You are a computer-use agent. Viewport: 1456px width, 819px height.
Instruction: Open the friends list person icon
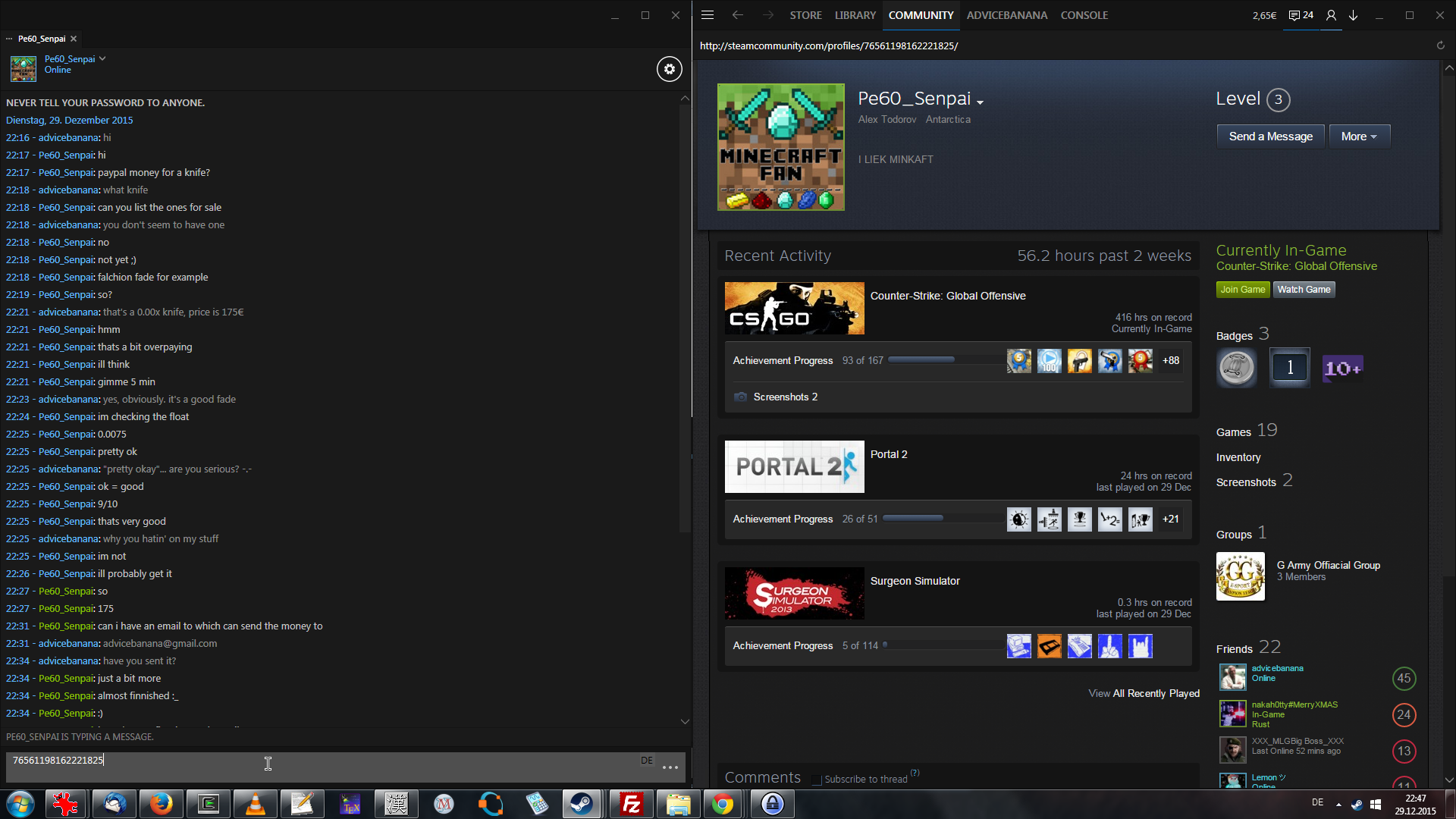tap(1331, 15)
